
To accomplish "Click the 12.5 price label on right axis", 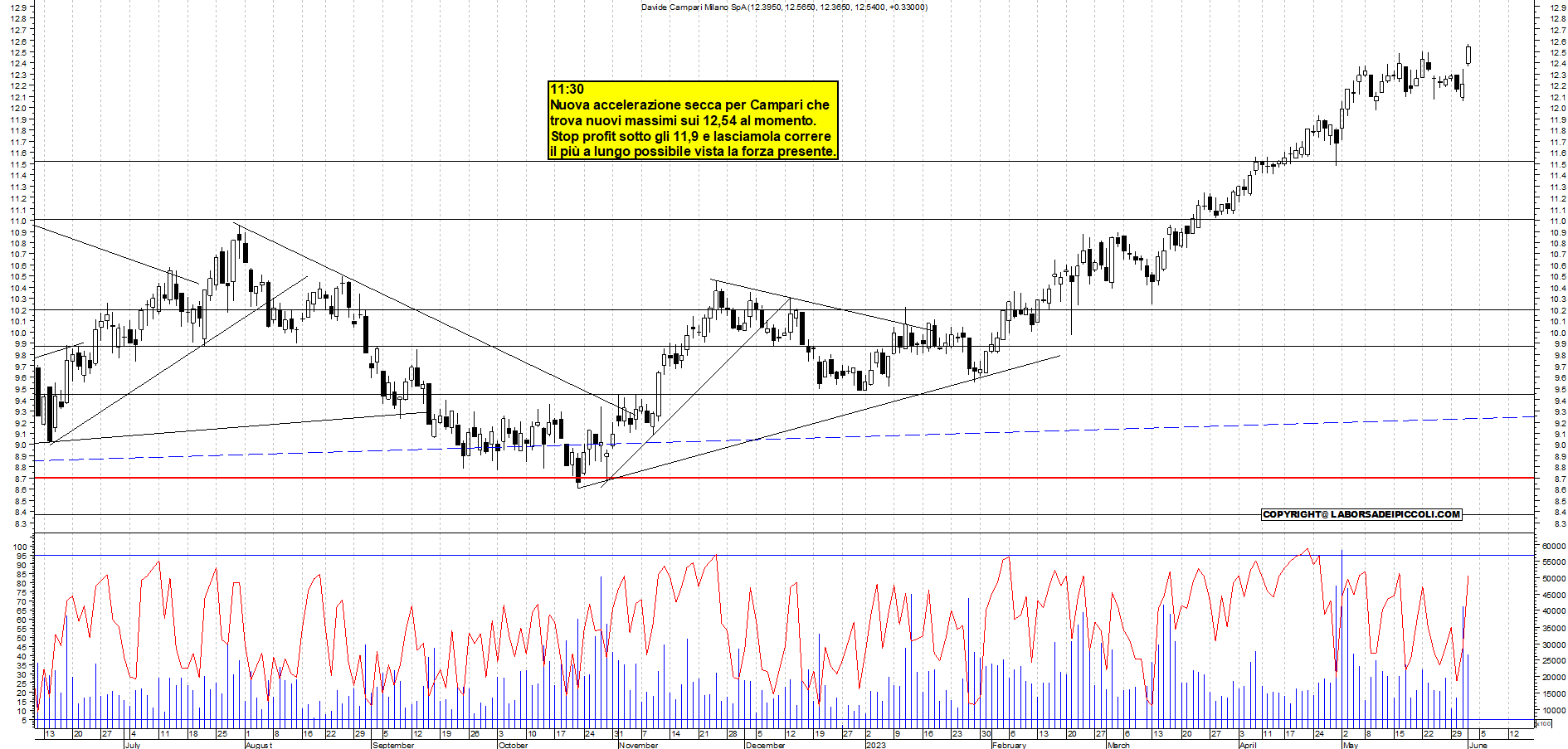I will coord(1556,52).
